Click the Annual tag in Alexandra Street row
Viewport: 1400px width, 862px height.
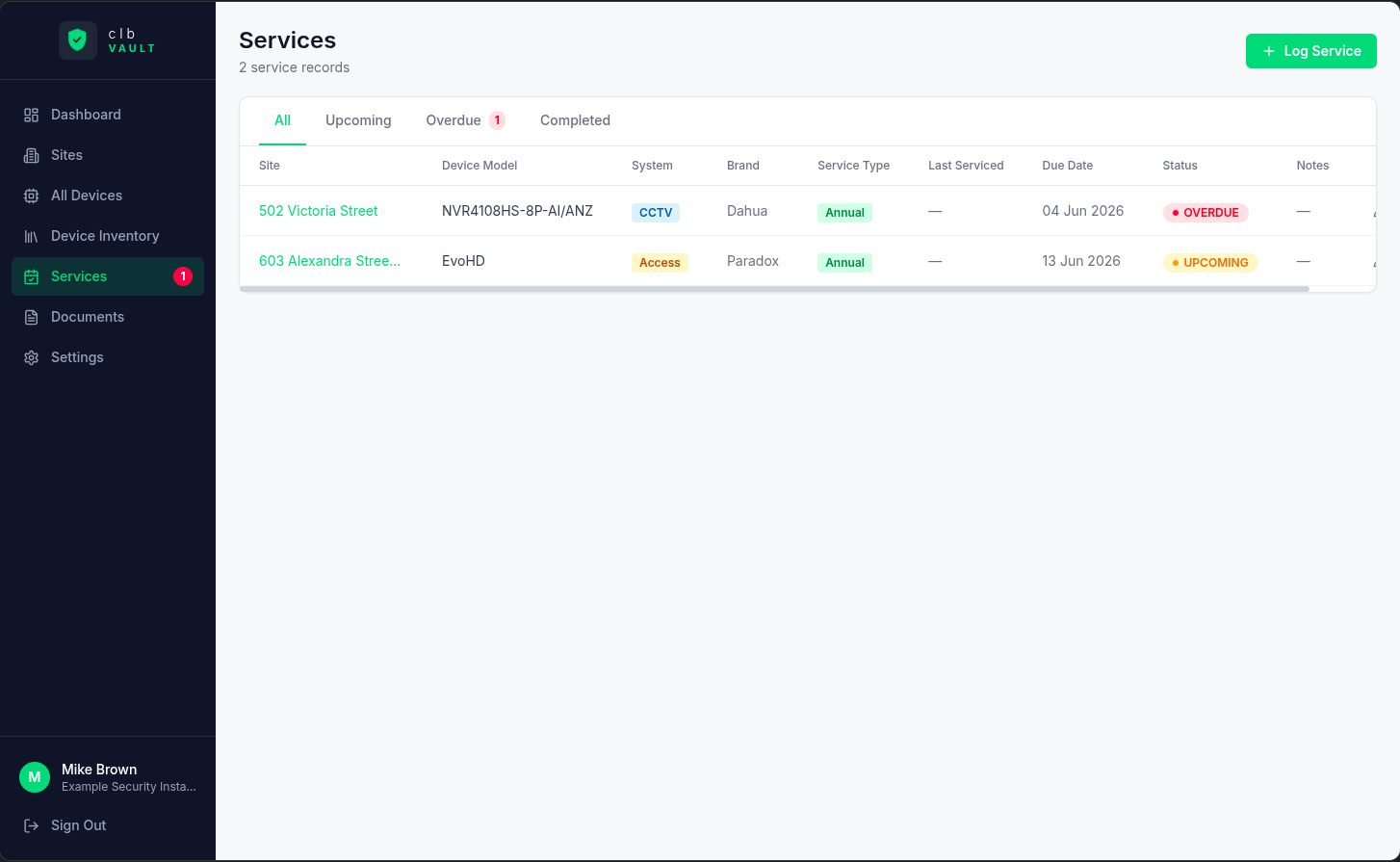844,263
